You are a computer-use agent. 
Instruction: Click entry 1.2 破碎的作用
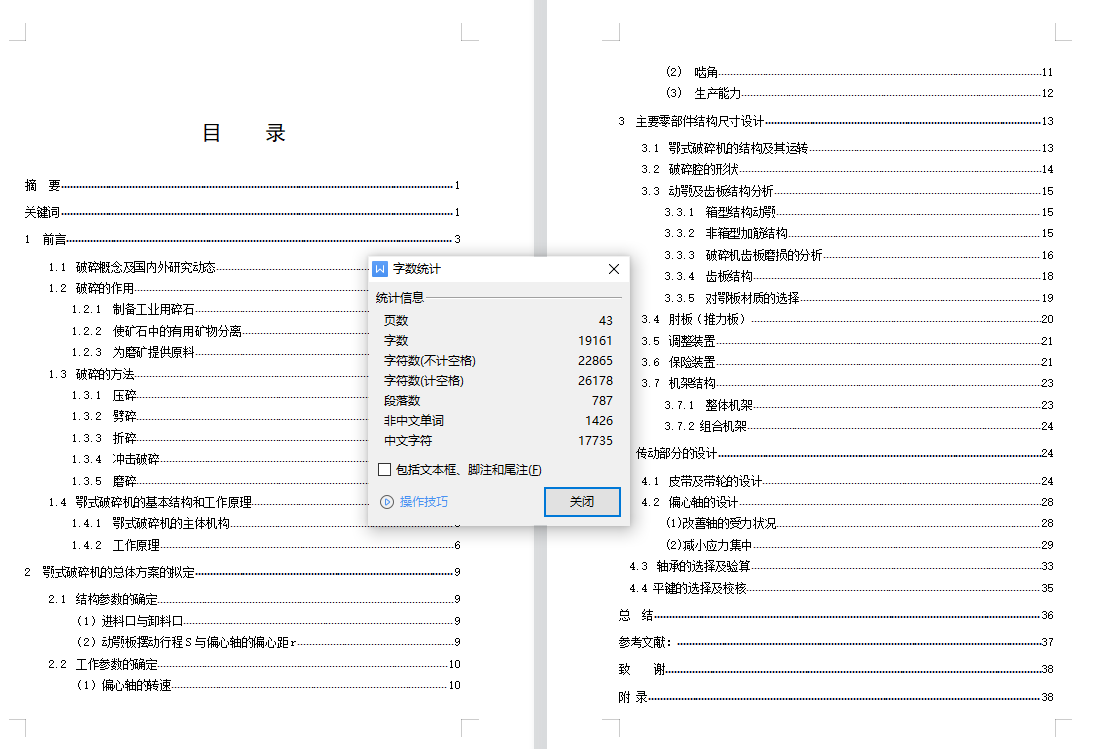[x=208, y=288]
